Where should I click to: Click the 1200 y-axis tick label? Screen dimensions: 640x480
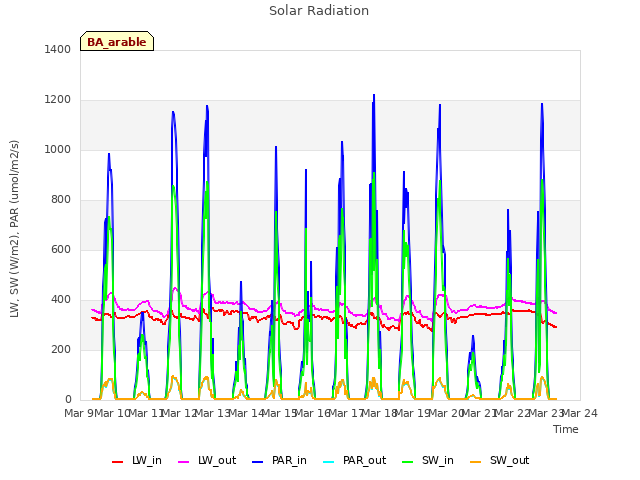58,100
